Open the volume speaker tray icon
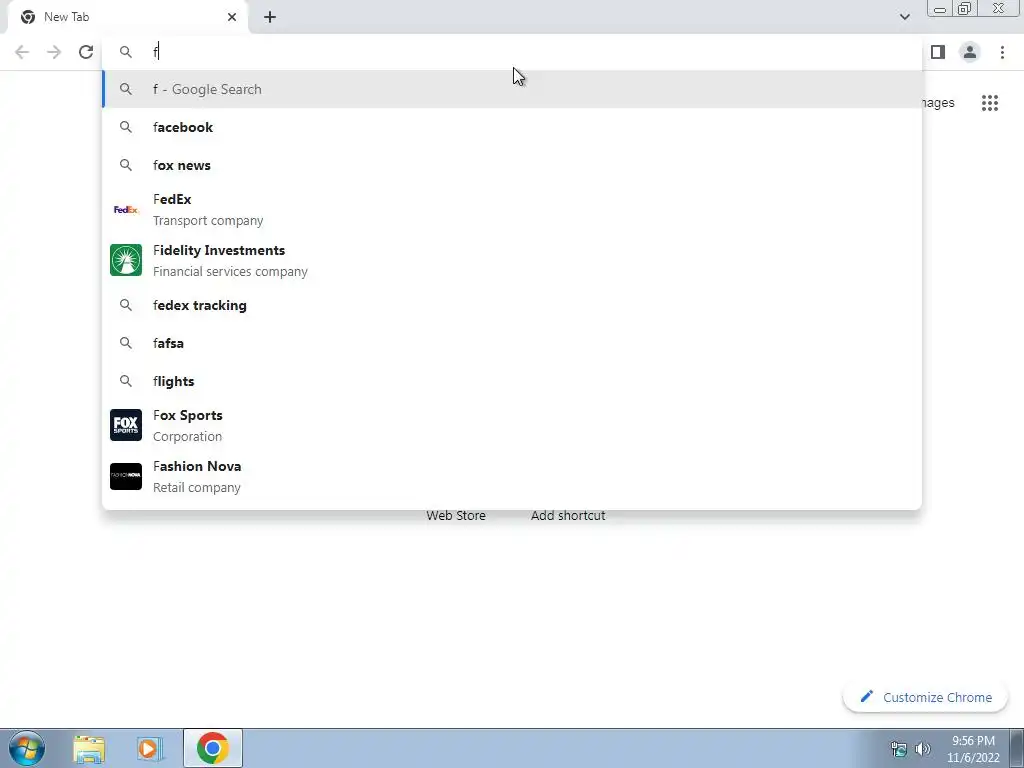The width and height of the screenshot is (1024, 768). tap(923, 749)
